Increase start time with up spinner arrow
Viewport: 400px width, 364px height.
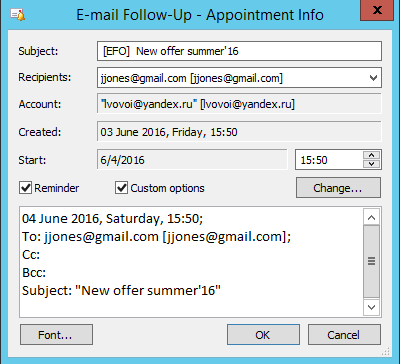372,155
